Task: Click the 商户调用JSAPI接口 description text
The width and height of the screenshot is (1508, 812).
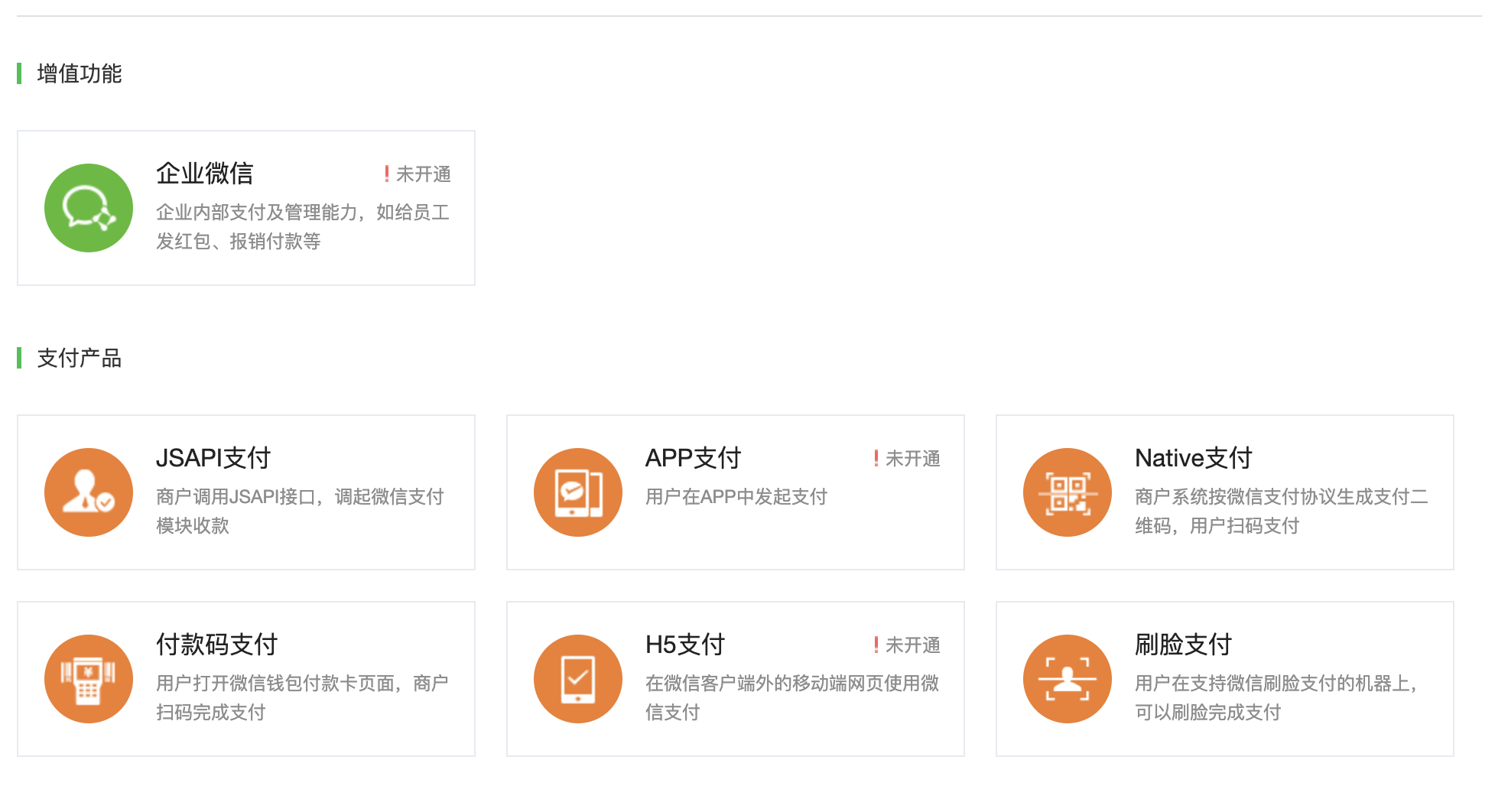Action: [x=300, y=512]
